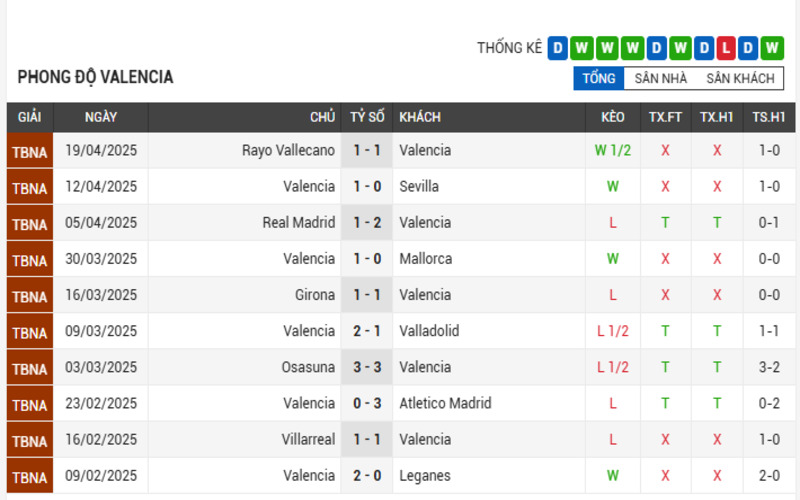Click the TBNA league badge for 19/04/2025
Screen dimensions: 800x500
30,151
